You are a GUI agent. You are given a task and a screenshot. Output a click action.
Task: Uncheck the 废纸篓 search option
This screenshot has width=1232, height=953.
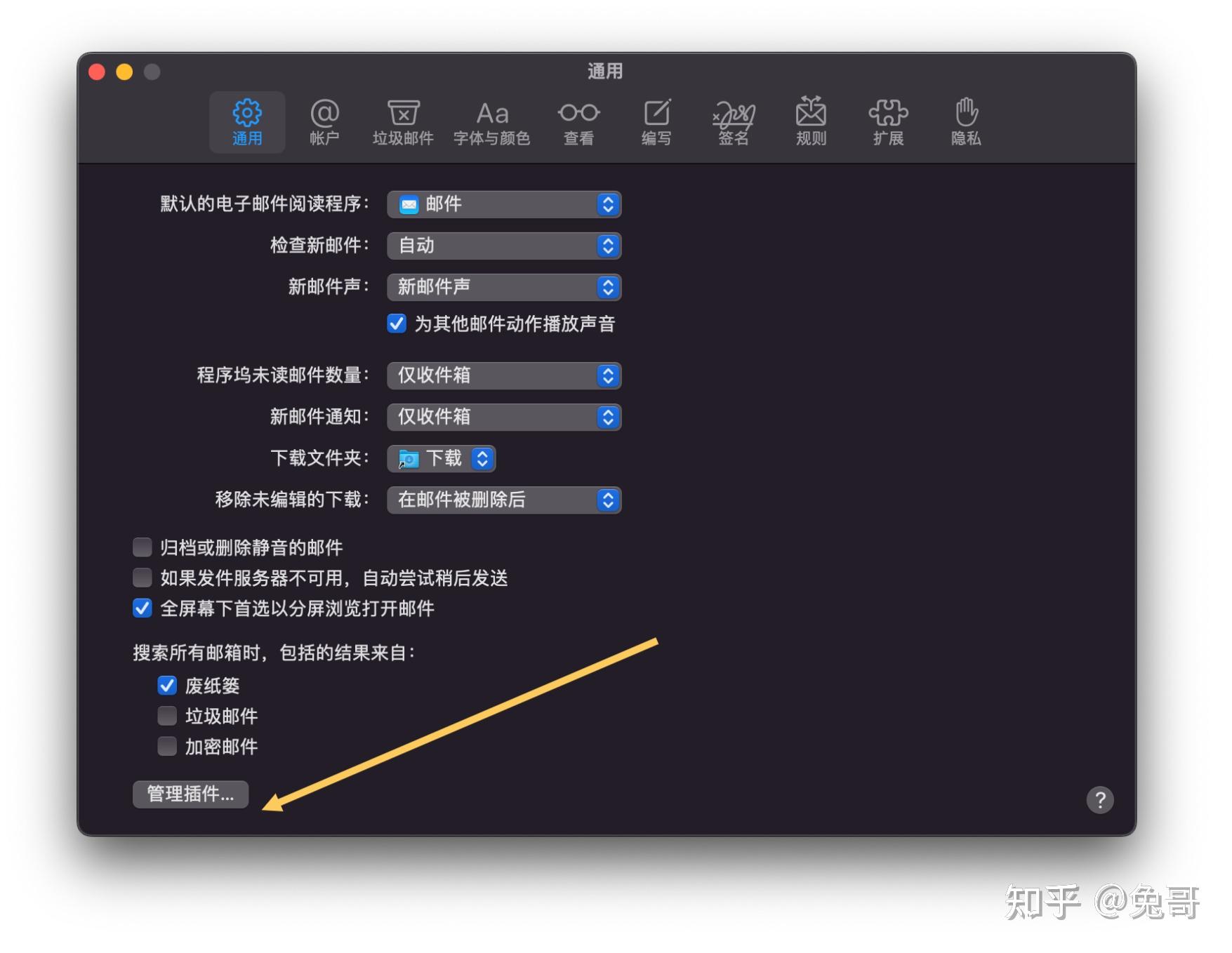click(x=167, y=686)
